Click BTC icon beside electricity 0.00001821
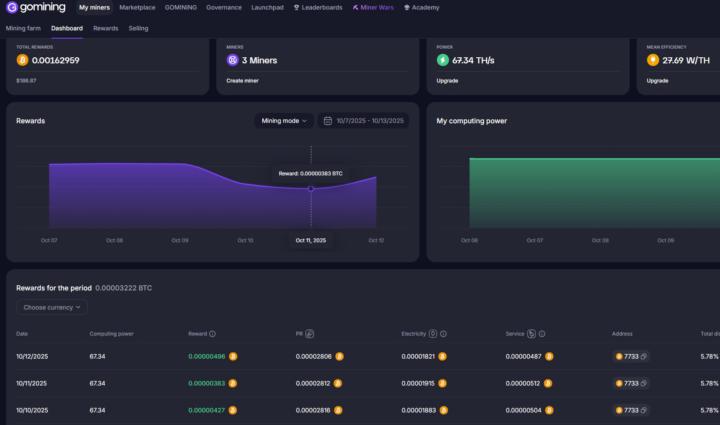720x425 pixels. pos(442,357)
